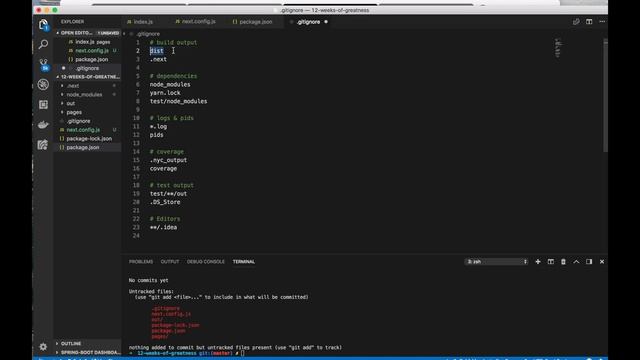Click '.nyc_output' on line 15

coord(168,160)
